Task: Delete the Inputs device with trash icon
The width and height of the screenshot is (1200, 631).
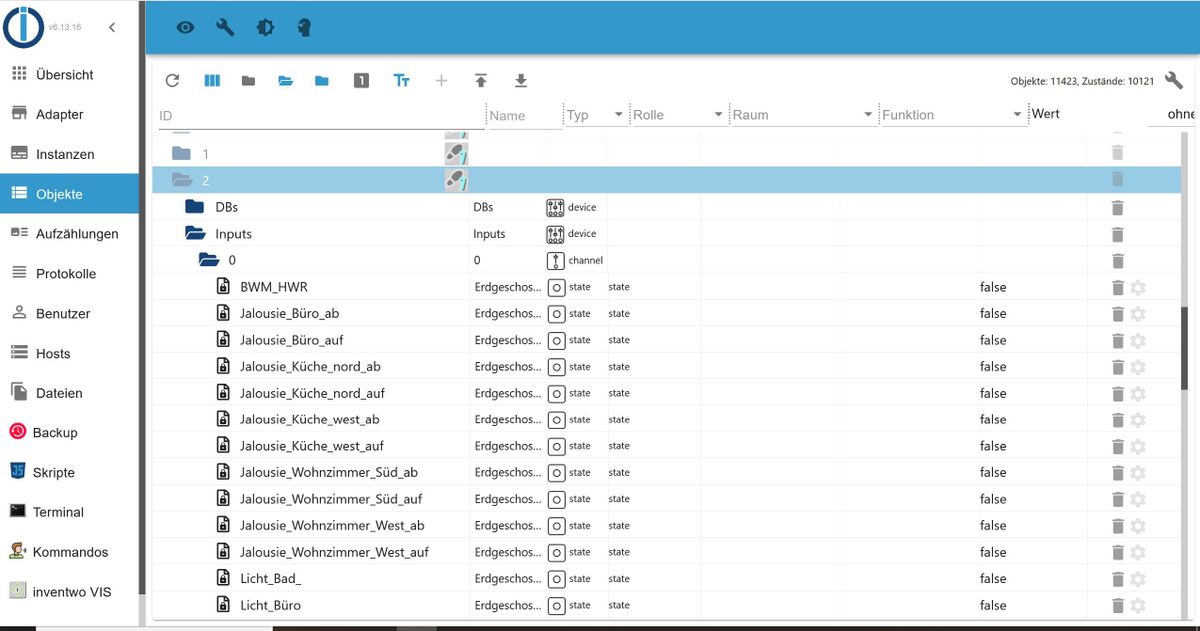Action: (1117, 233)
